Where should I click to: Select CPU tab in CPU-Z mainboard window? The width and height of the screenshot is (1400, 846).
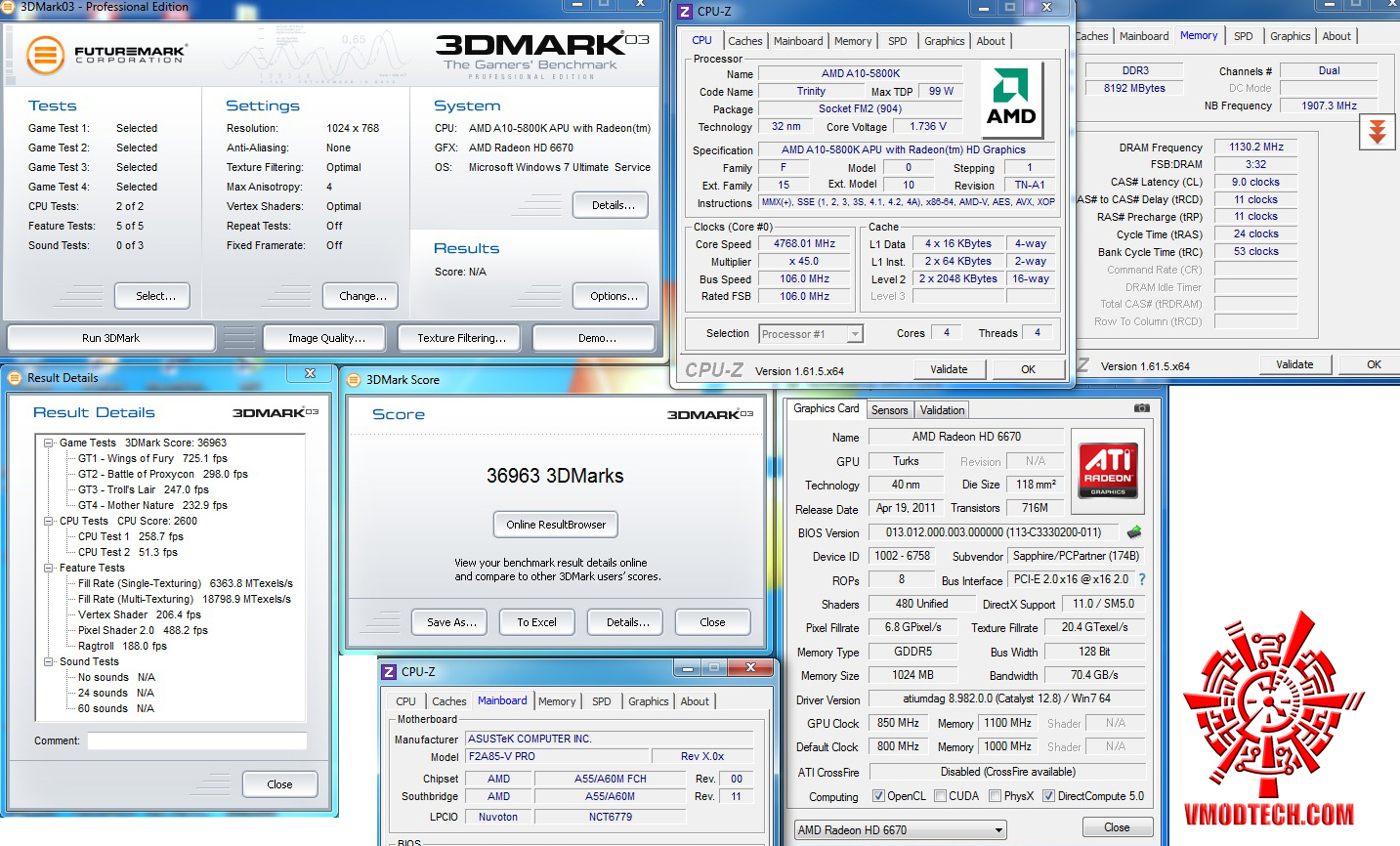click(405, 701)
